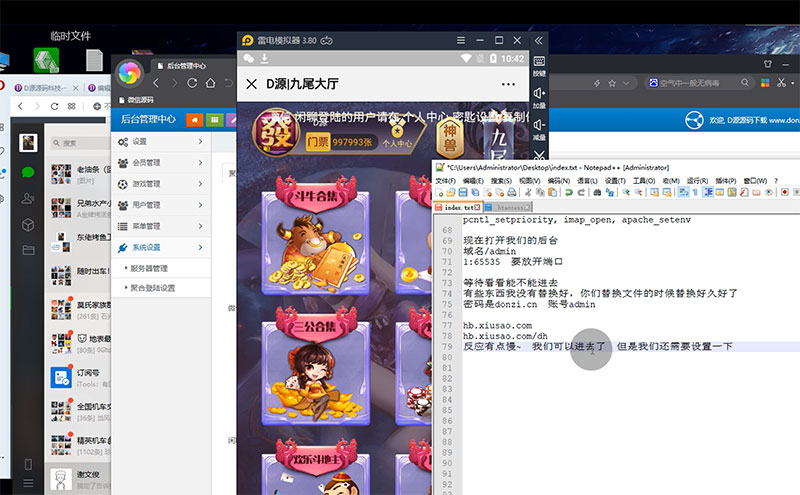Close the D源|九尾大厅 page with X

[x=252, y=84]
